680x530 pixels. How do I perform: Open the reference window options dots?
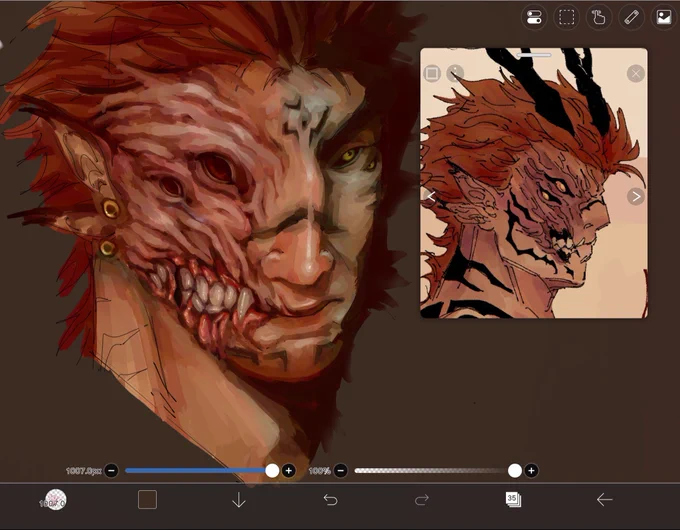(x=455, y=73)
